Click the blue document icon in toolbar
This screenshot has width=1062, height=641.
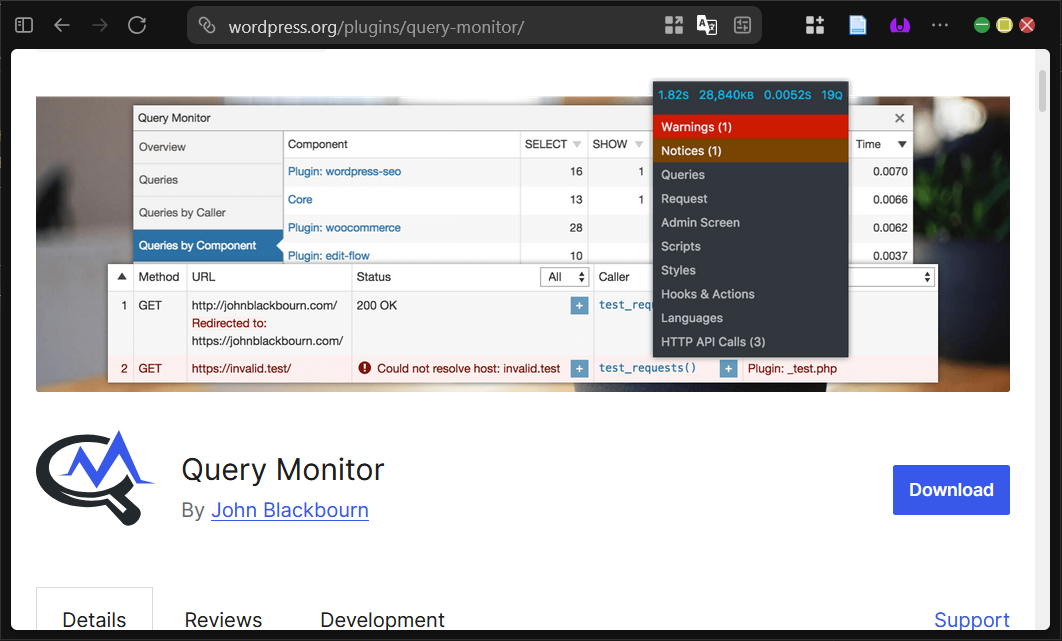pos(857,26)
